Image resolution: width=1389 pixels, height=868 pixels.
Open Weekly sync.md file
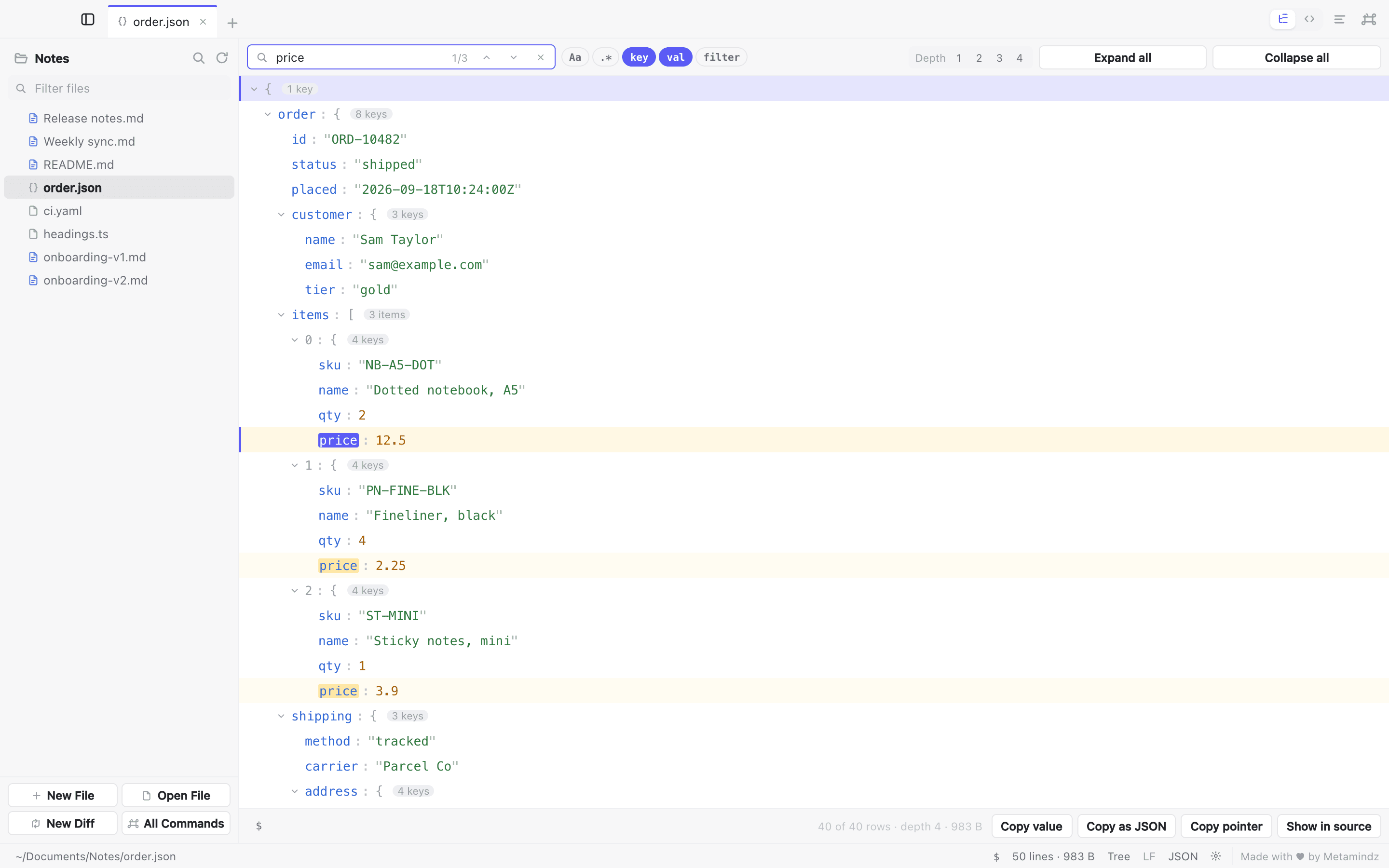pos(119,141)
